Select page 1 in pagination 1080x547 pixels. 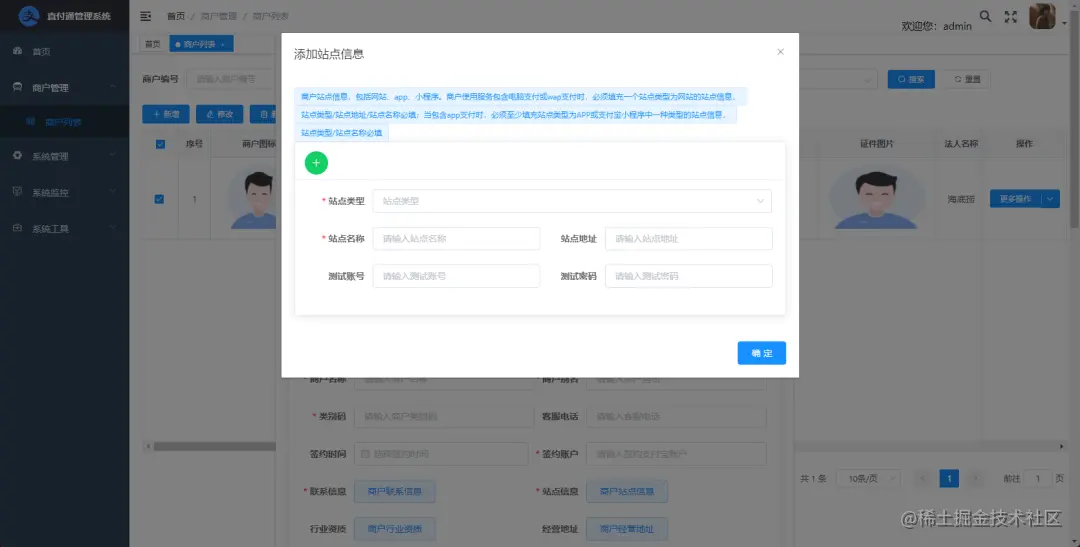(x=949, y=478)
